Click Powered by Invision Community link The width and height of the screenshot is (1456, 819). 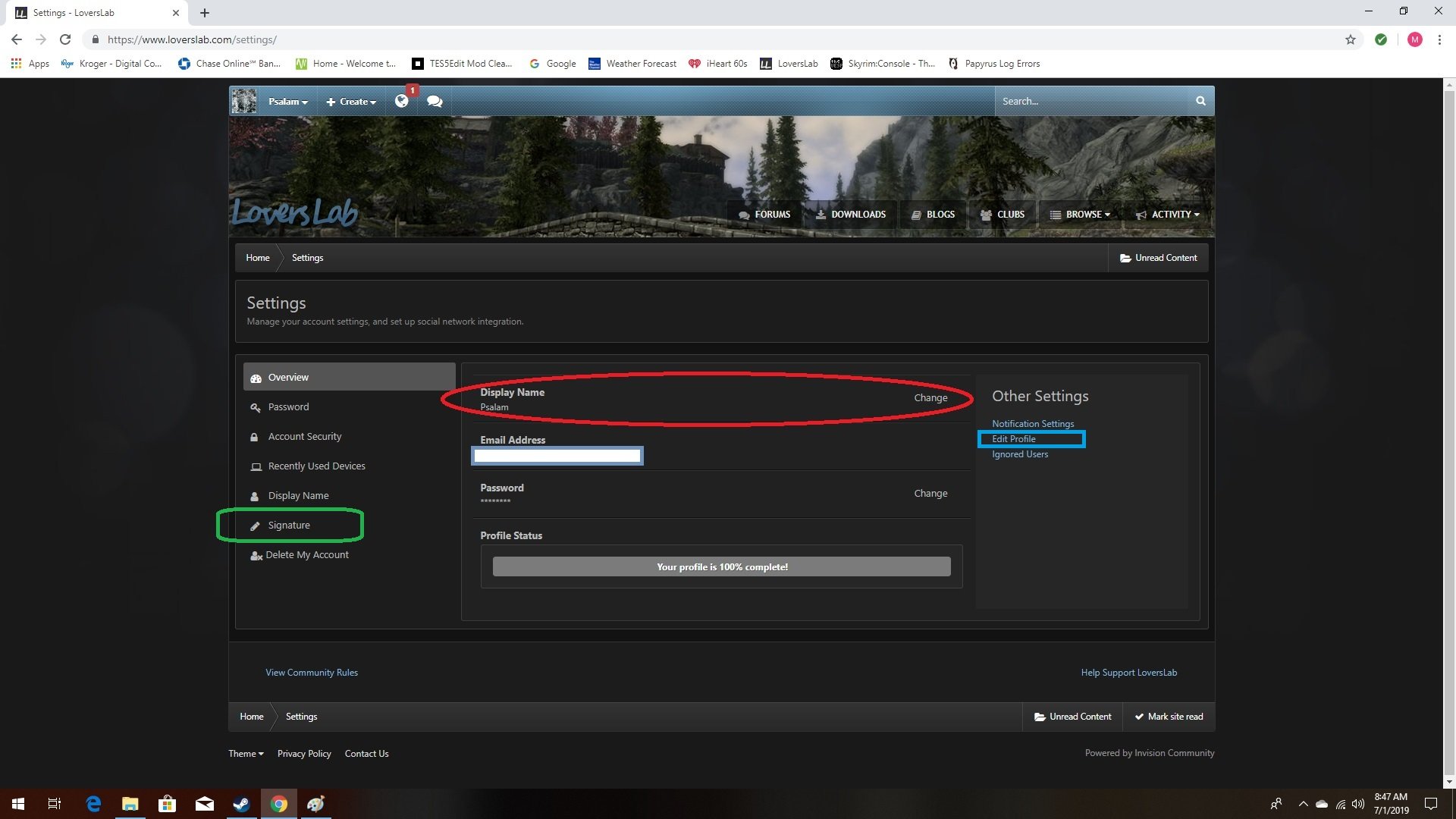[x=1150, y=753]
